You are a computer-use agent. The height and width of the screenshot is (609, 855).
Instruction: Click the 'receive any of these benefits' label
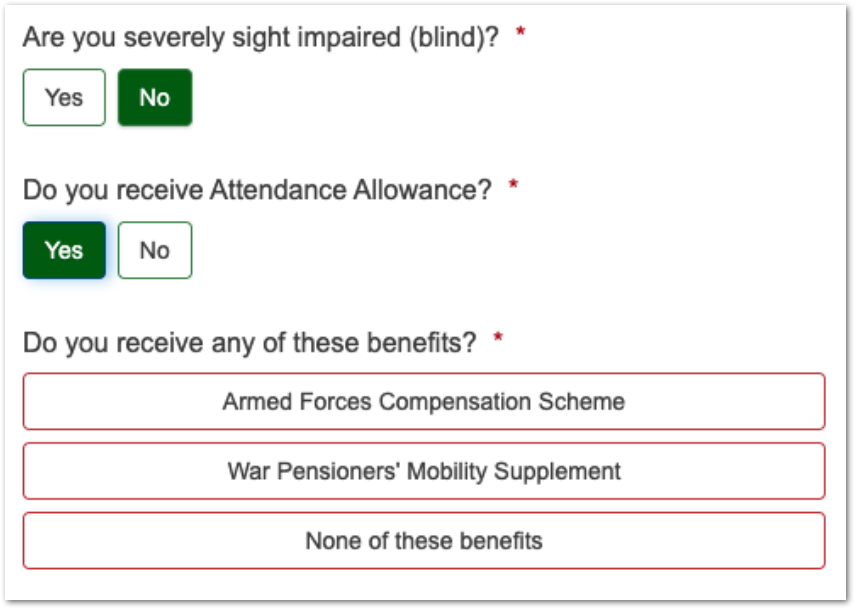tap(249, 343)
